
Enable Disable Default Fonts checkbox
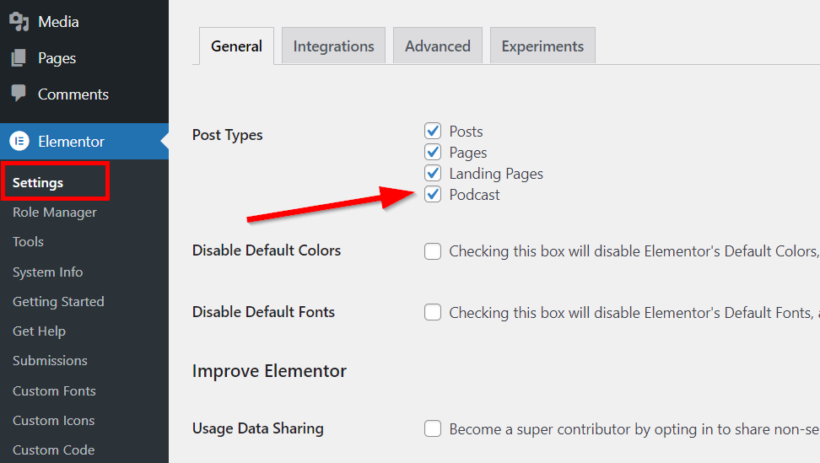tap(432, 312)
